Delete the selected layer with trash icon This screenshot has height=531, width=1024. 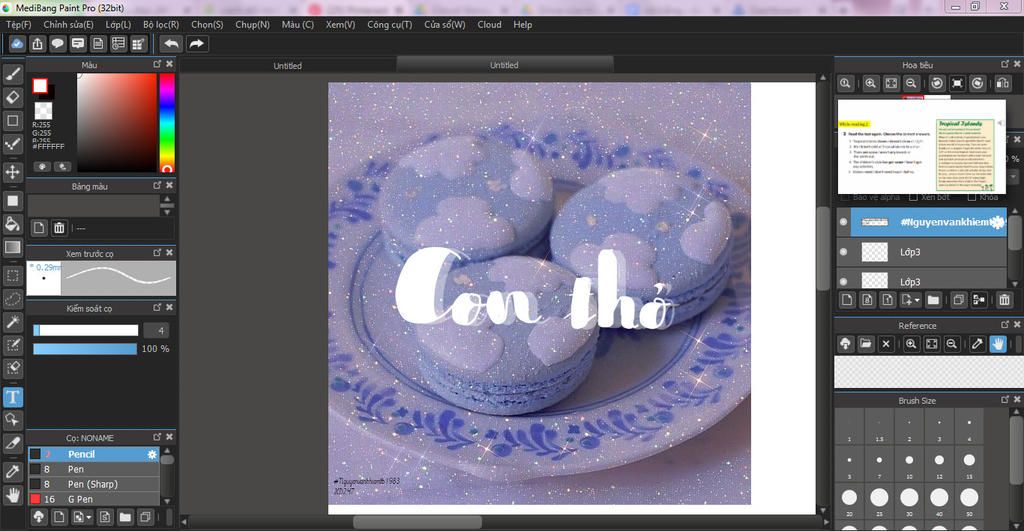(1004, 300)
